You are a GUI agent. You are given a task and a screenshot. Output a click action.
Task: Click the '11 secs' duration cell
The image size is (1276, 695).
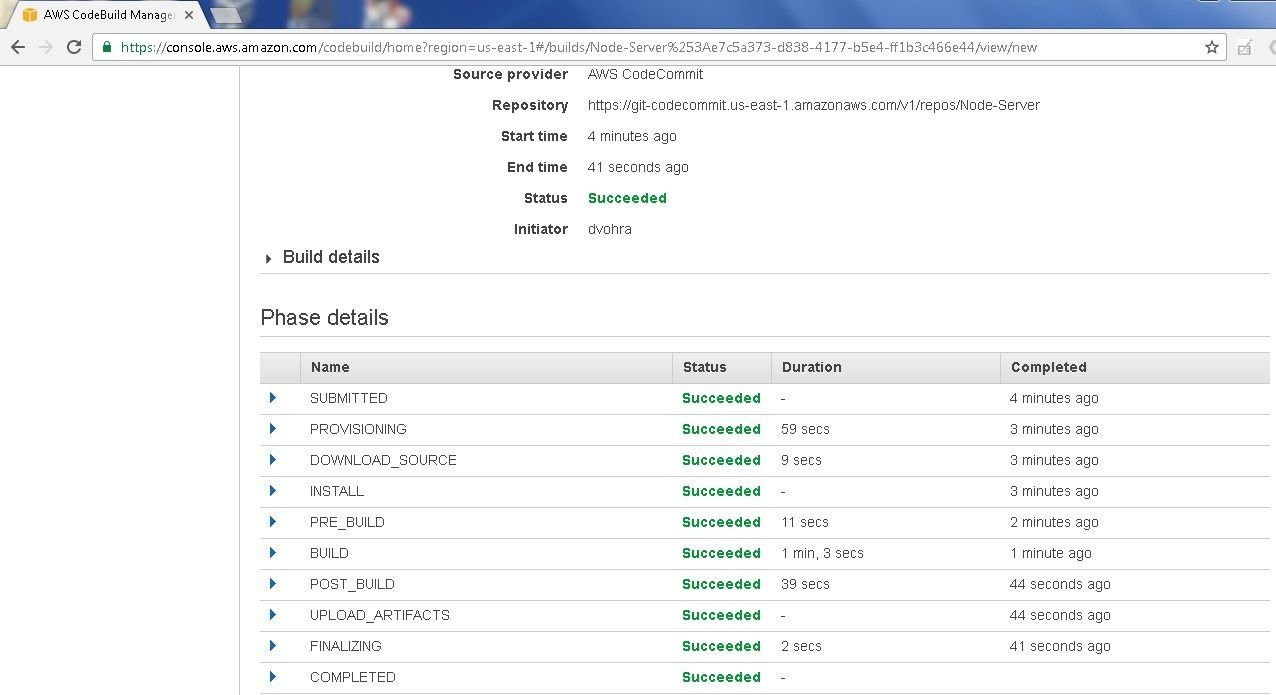click(805, 522)
